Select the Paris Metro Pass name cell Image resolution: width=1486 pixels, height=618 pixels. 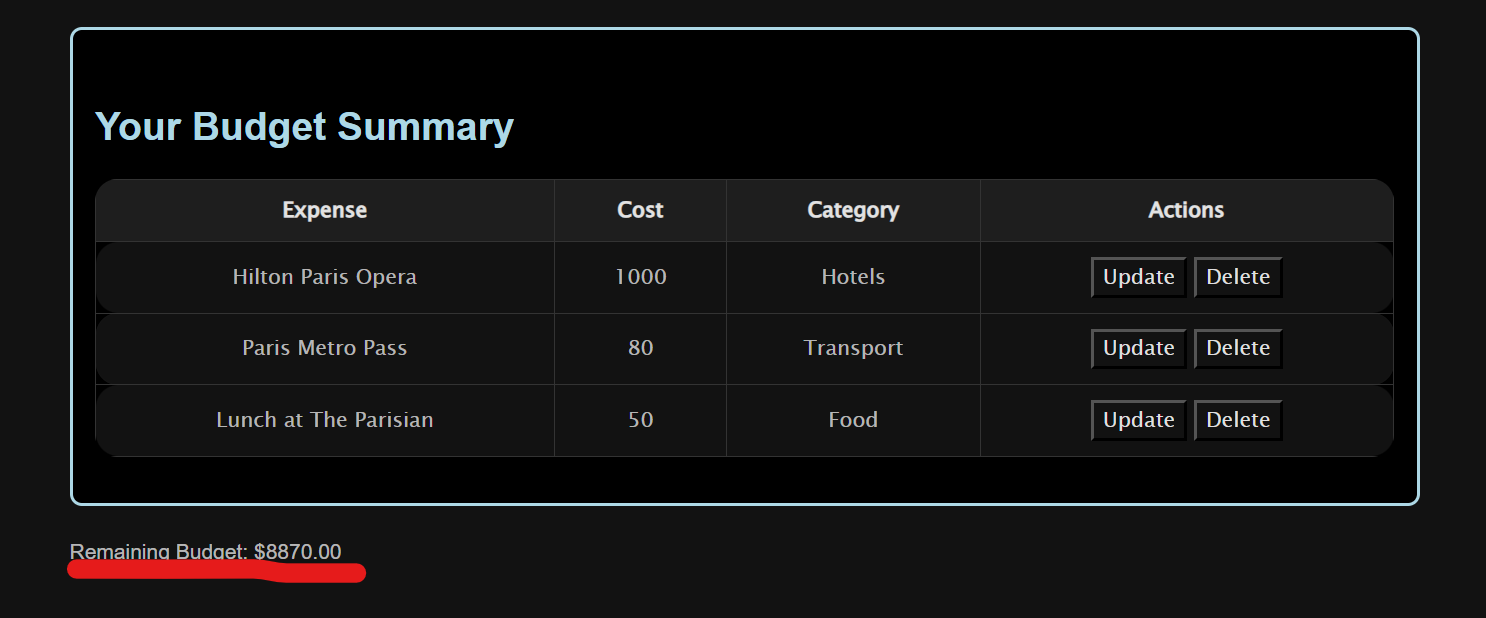325,348
